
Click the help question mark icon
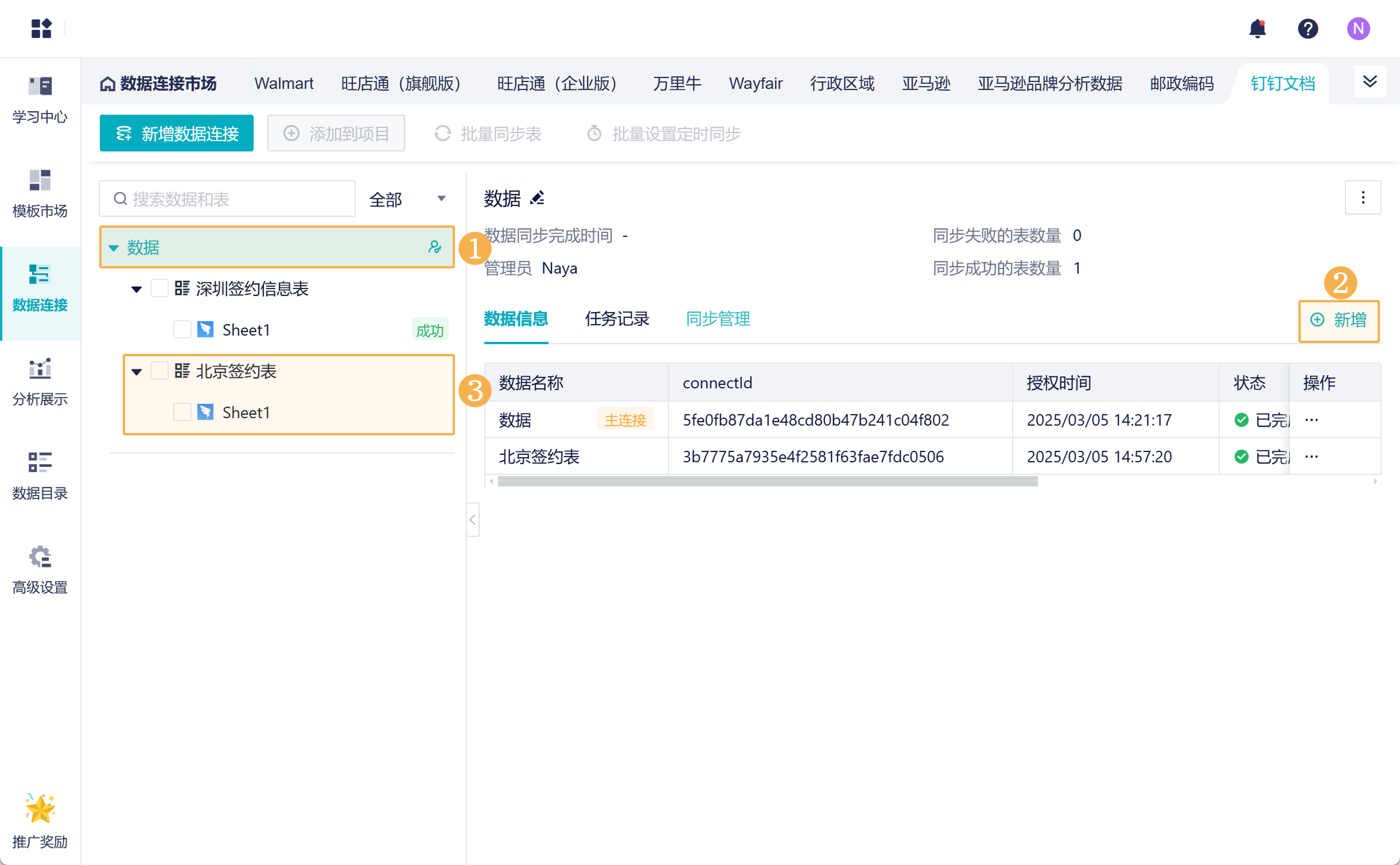[1308, 28]
